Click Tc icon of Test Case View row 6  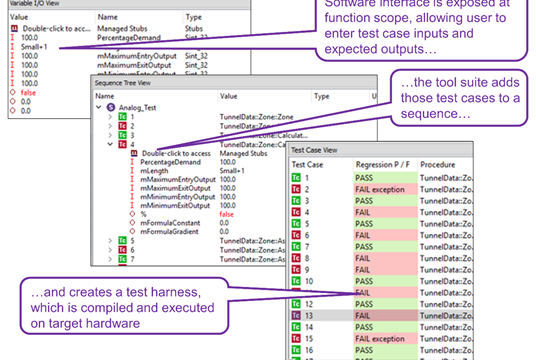click(x=296, y=235)
